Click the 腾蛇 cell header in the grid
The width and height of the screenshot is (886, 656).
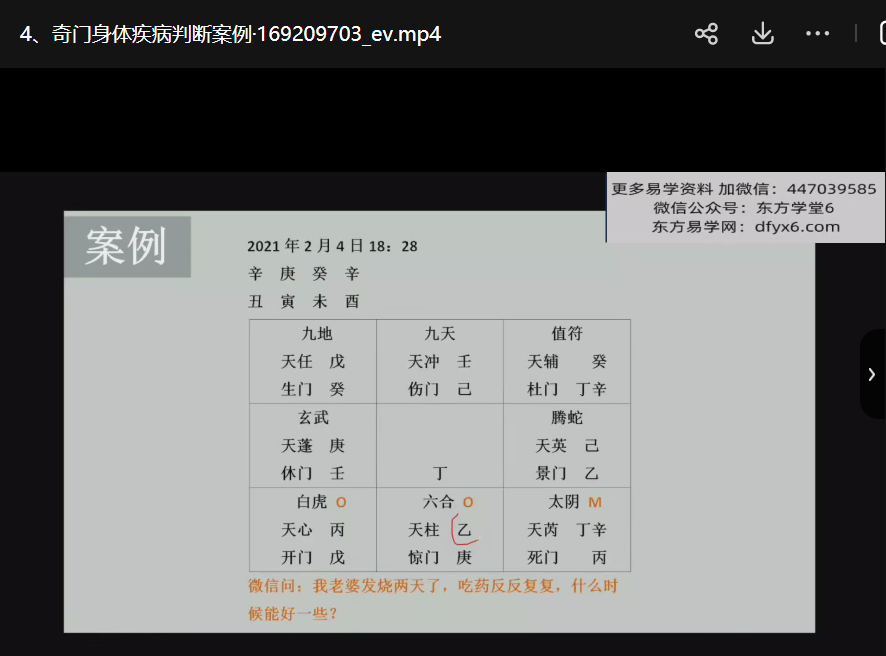click(x=566, y=418)
